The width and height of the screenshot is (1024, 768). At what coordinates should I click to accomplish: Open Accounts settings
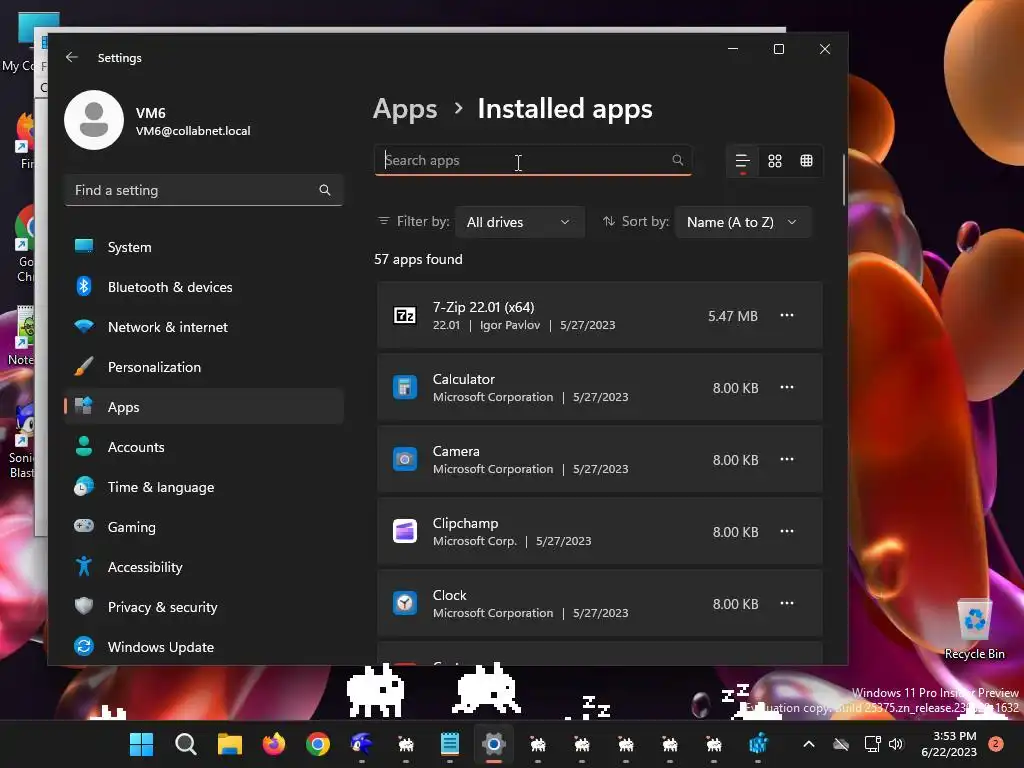204,447
